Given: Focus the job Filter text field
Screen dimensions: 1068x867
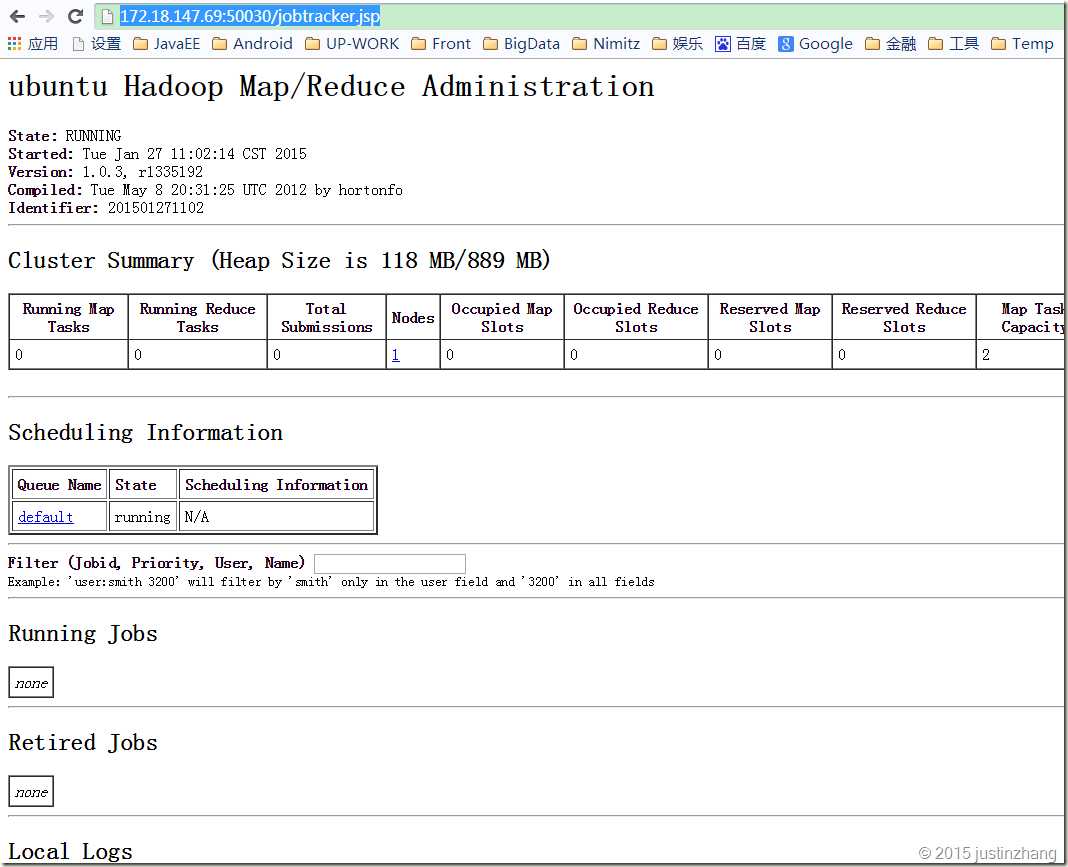Looking at the screenshot, I should tap(390, 563).
